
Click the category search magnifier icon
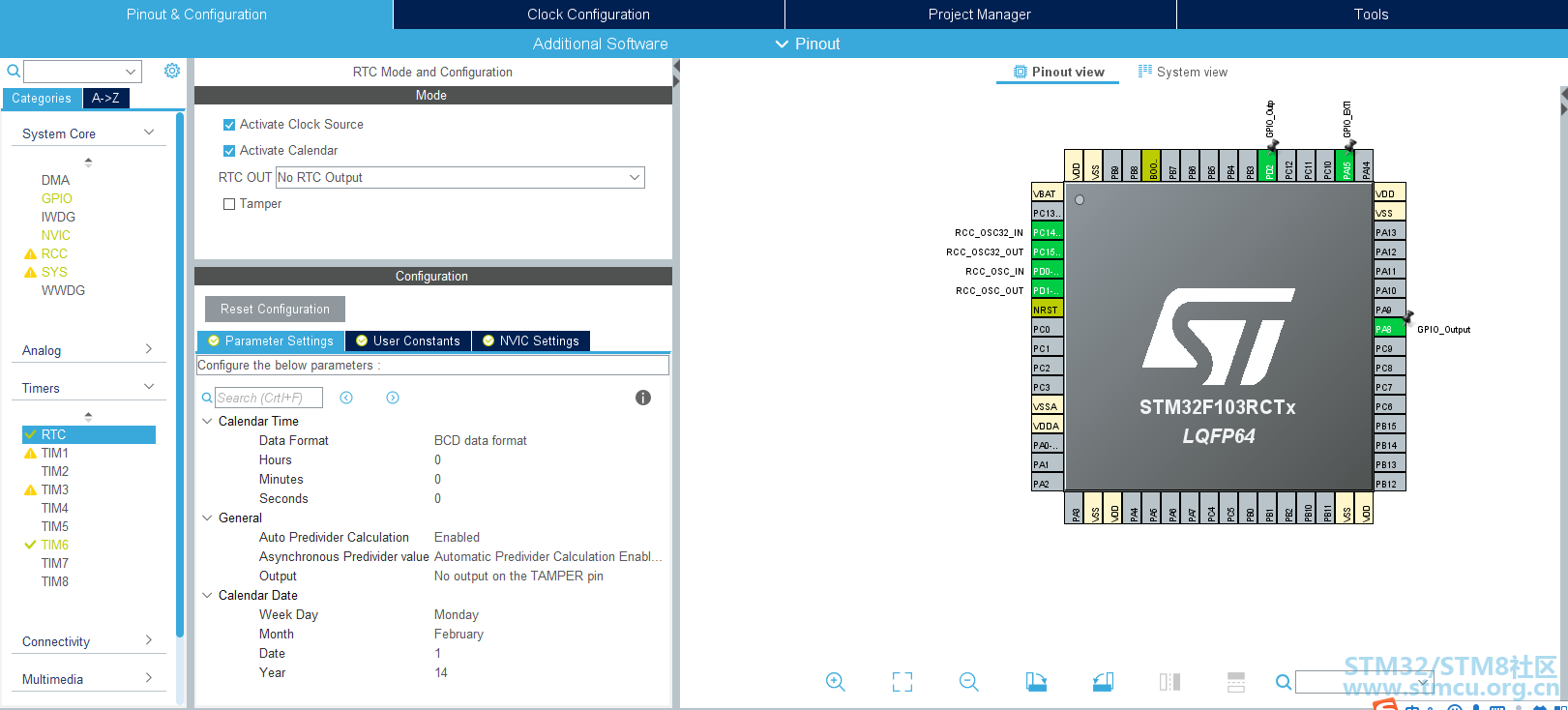[x=14, y=71]
